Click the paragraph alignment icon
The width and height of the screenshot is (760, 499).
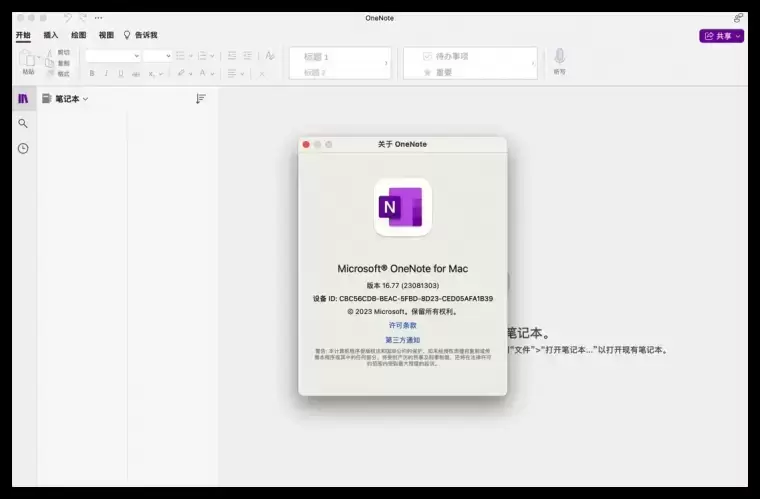point(232,74)
